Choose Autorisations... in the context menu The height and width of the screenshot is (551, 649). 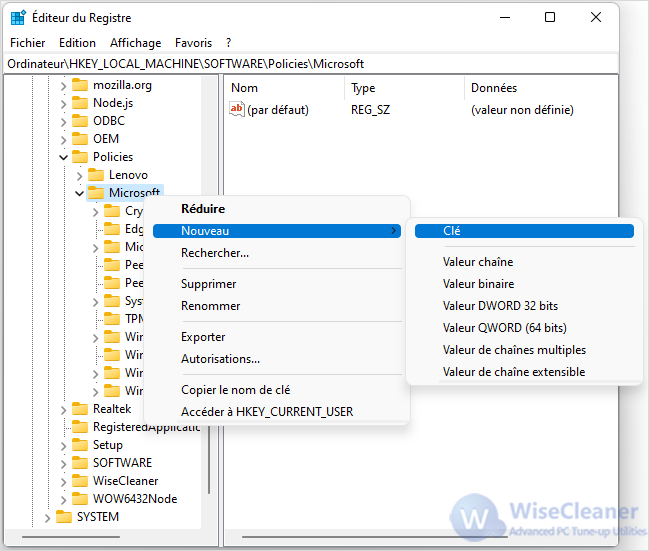pyautogui.click(x=277, y=359)
